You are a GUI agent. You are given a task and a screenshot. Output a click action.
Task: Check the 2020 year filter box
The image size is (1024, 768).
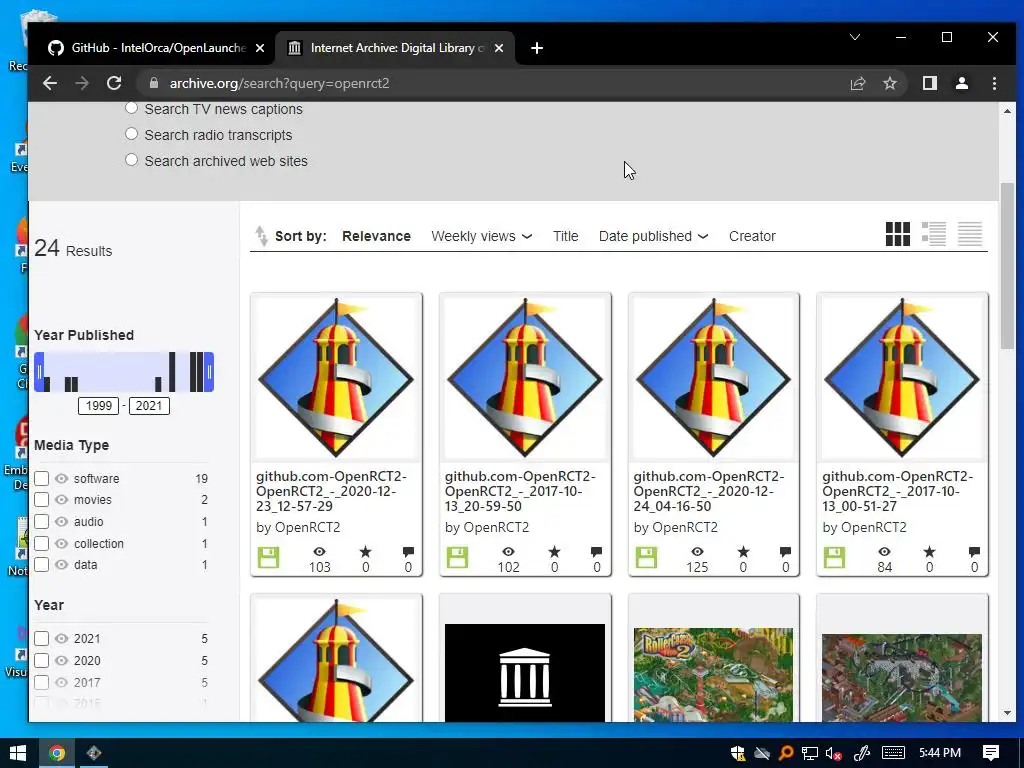[x=42, y=660]
